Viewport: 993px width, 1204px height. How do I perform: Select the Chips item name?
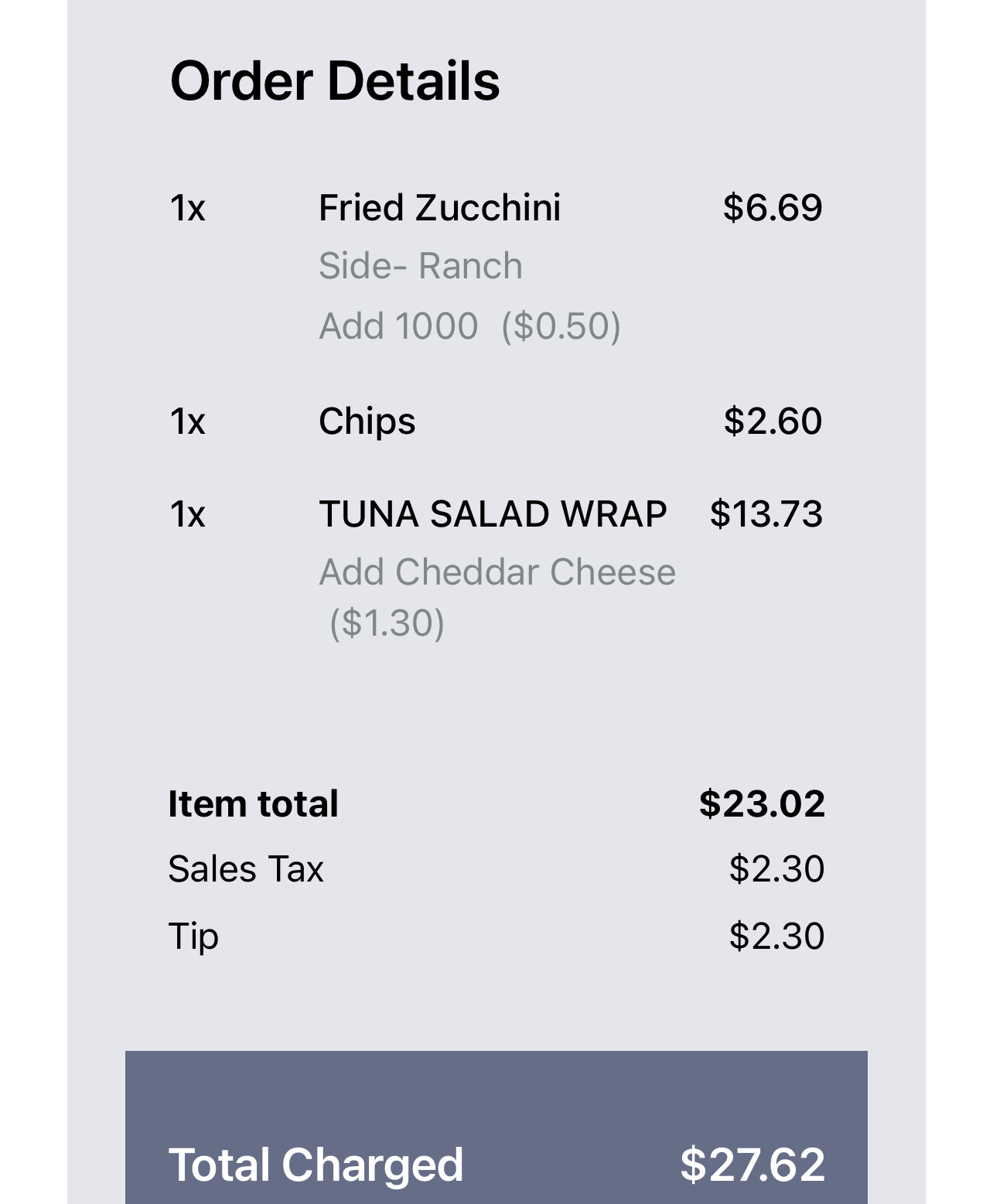[x=367, y=421]
